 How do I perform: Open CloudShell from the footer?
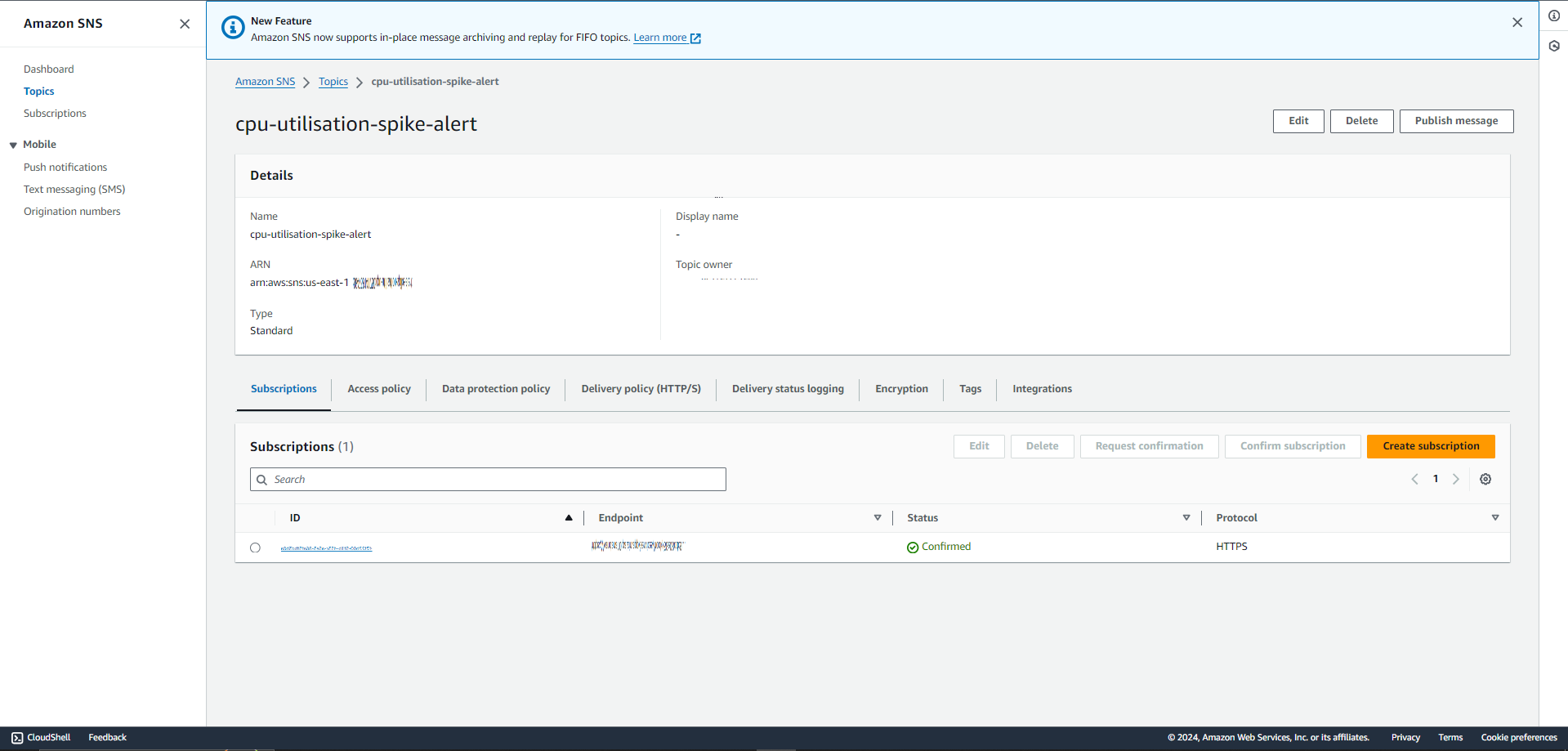pyautogui.click(x=41, y=737)
